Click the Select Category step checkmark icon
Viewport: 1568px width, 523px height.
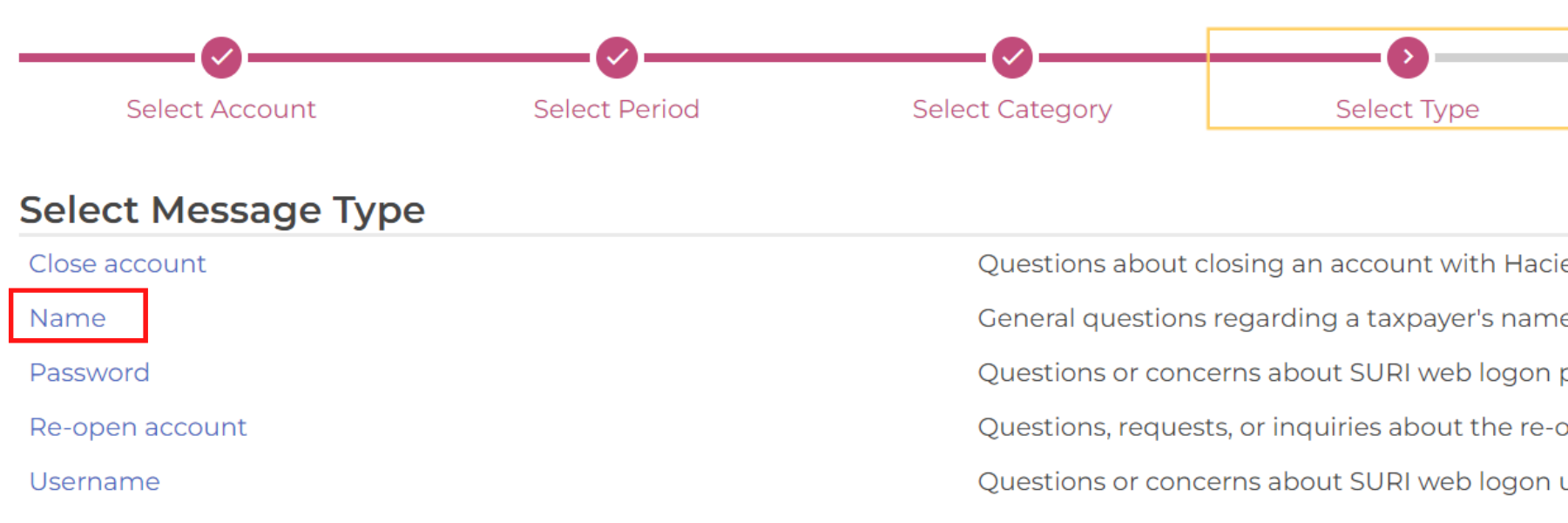tap(1012, 58)
